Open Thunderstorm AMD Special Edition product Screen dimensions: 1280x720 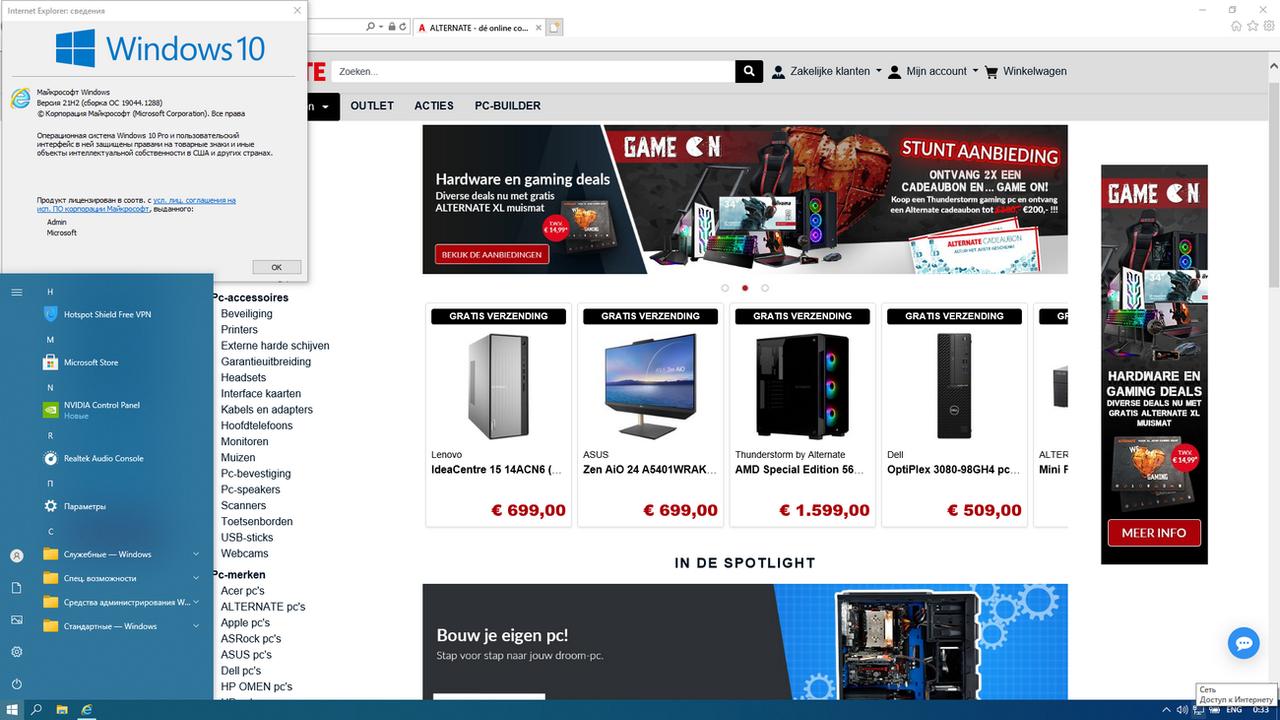802,386
